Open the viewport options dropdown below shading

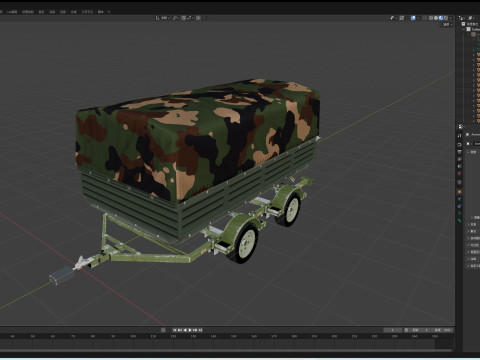(x=447, y=25)
